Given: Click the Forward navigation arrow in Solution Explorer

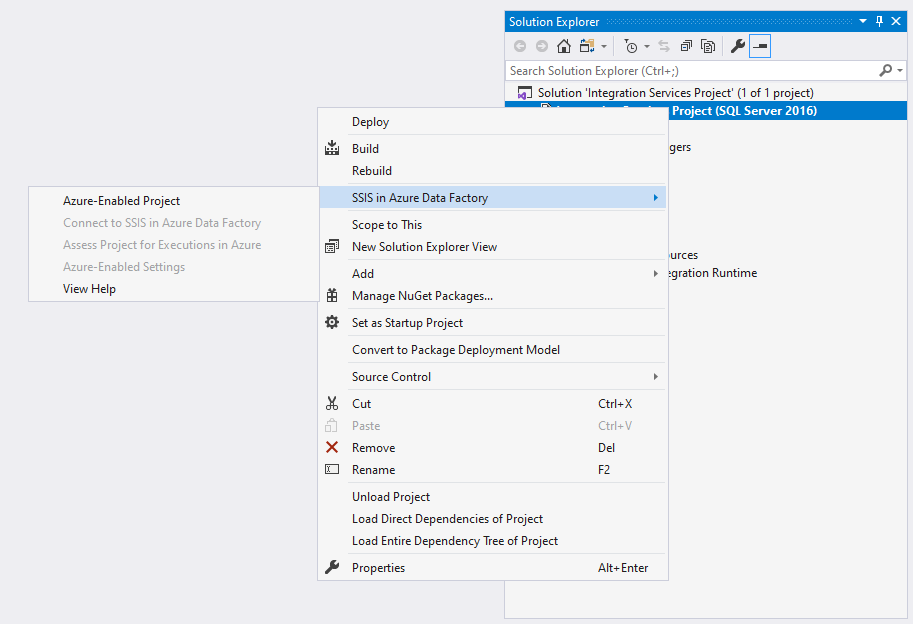Looking at the screenshot, I should 542,46.
